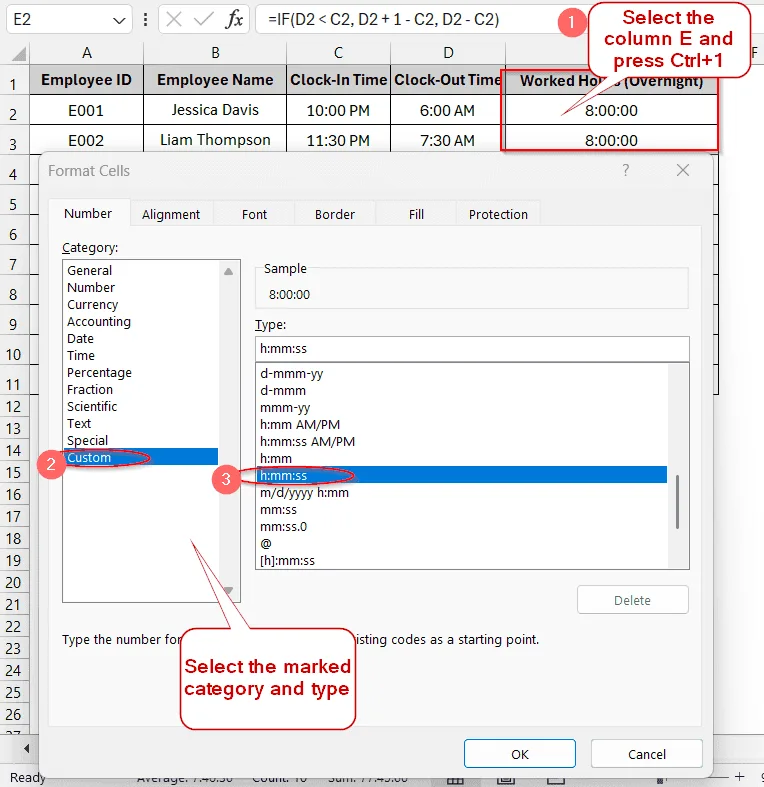764x787 pixels.
Task: Select Currency category
Action: pos(141,304)
